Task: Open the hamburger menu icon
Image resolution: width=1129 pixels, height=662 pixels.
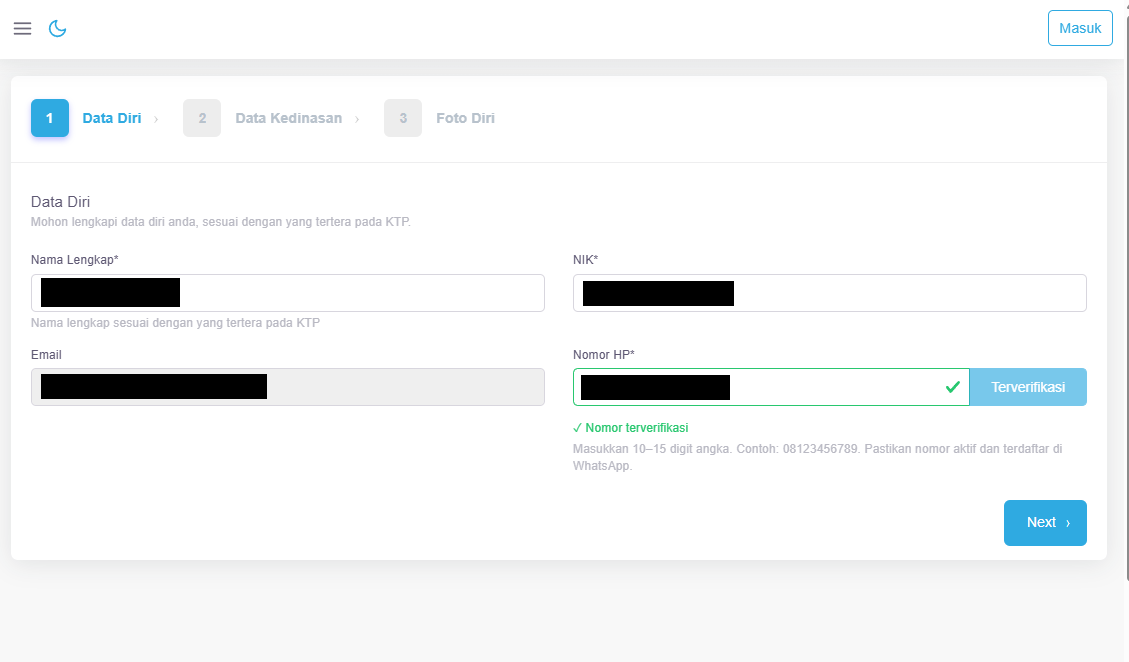Action: coord(22,28)
